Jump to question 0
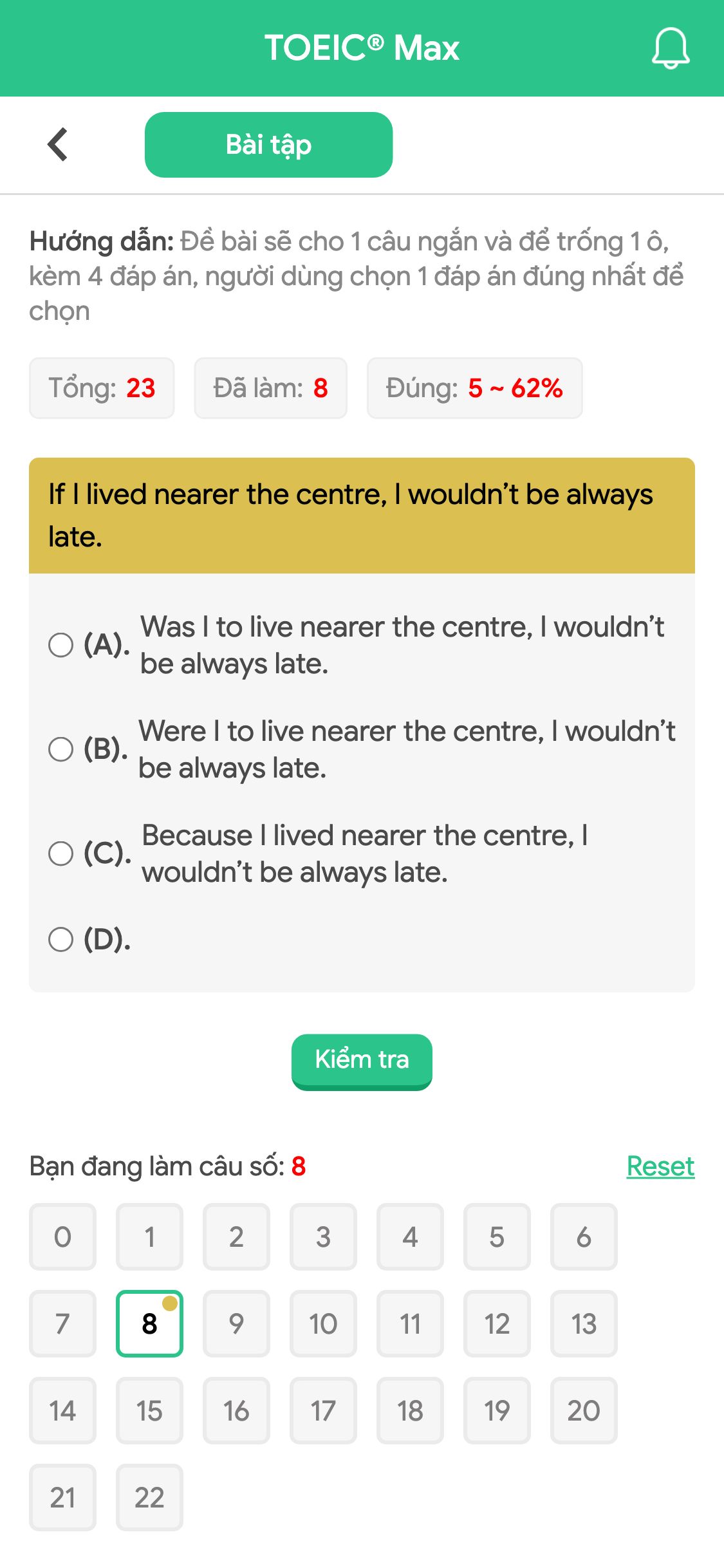The width and height of the screenshot is (724, 1568). (62, 1237)
